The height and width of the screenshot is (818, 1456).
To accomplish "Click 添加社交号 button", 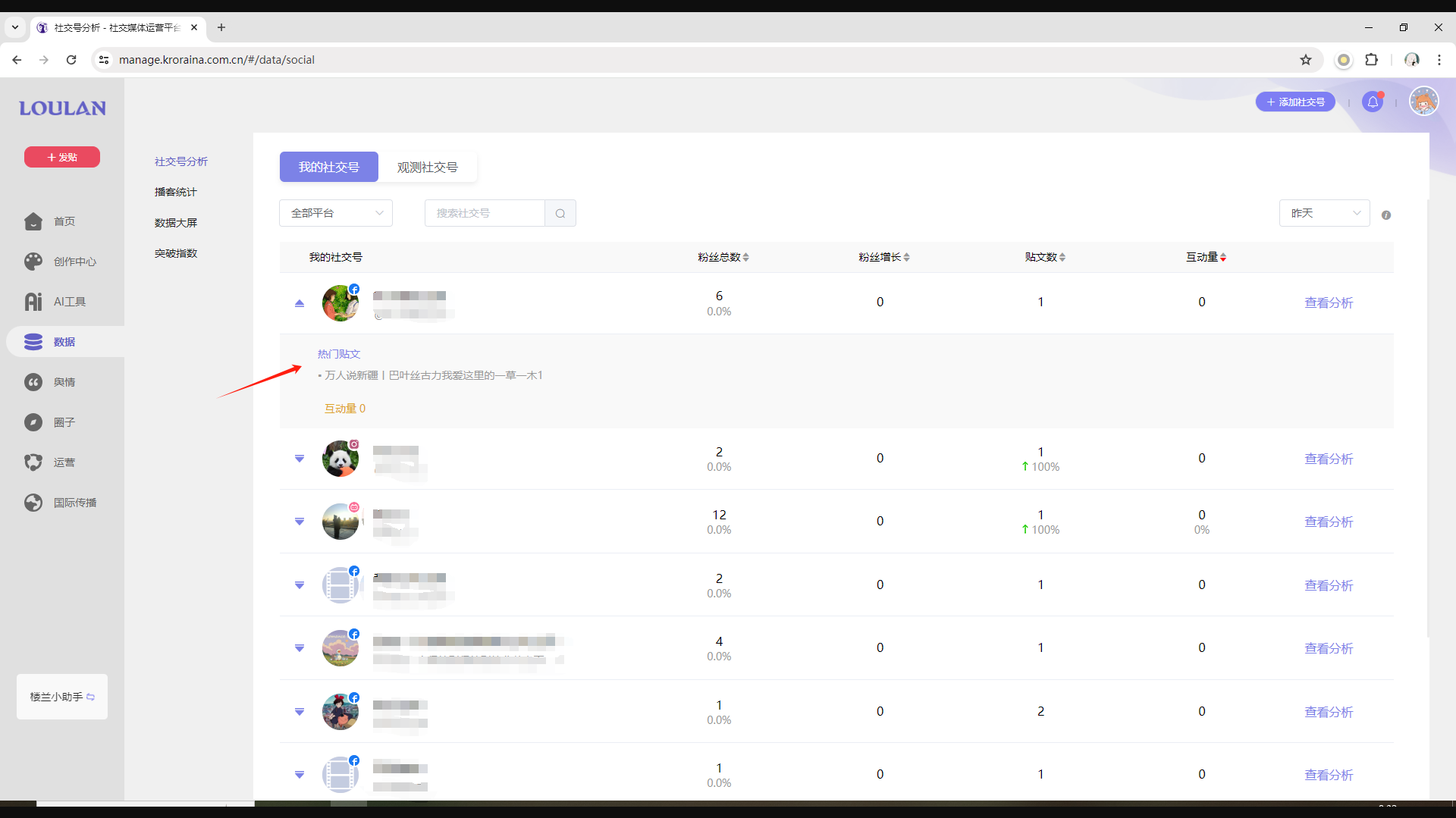I will point(1295,102).
